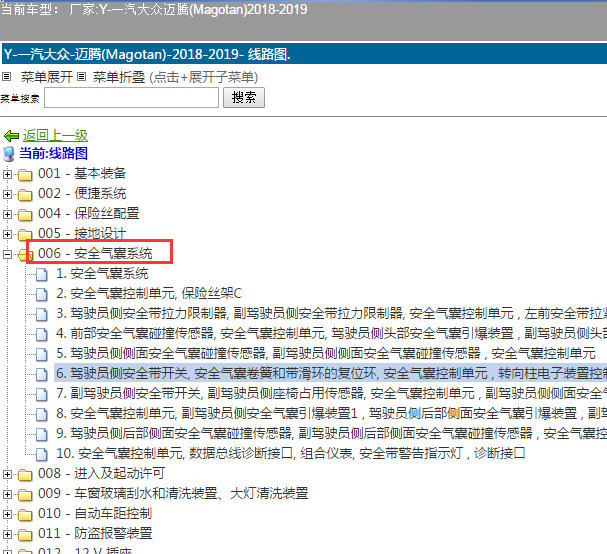The width and height of the screenshot is (607, 554).
Task: Open 002 - 便捷系统 folder label
Action: [x=82, y=194]
